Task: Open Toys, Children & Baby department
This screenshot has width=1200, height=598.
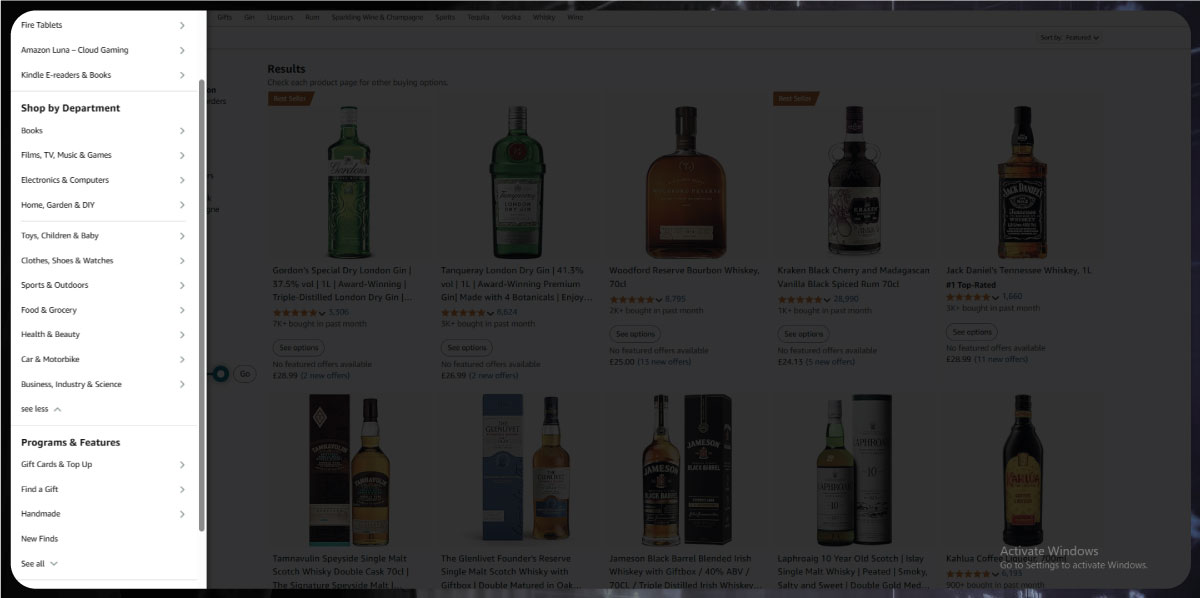Action: point(103,236)
